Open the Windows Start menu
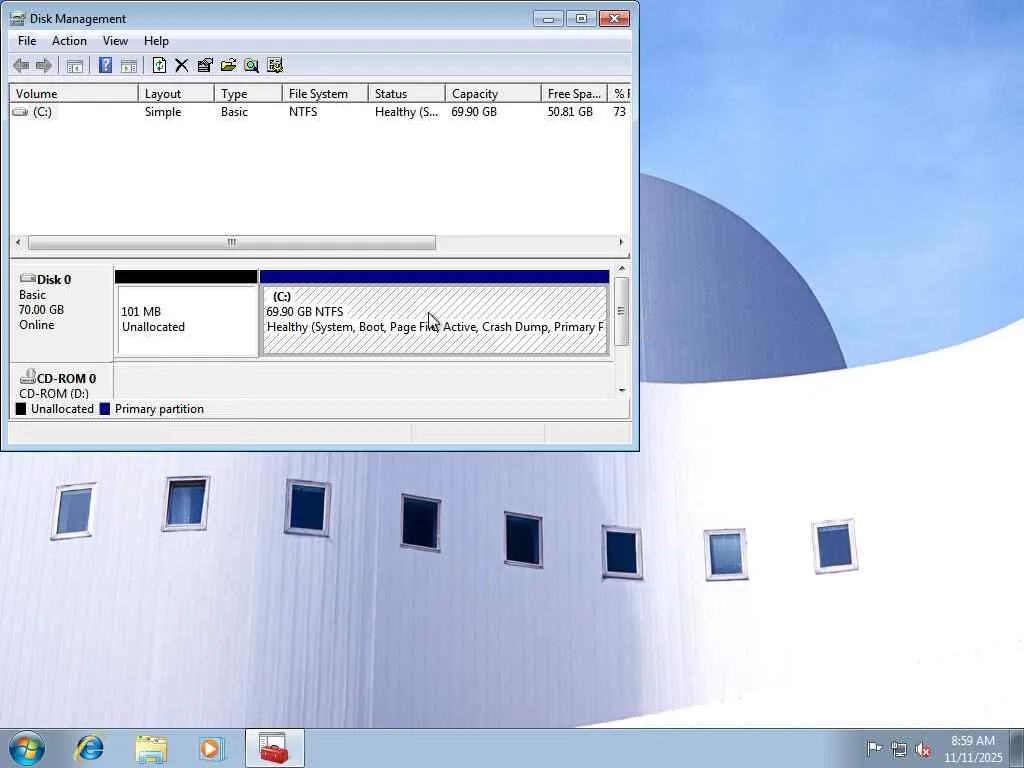Image resolution: width=1024 pixels, height=768 pixels. pyautogui.click(x=27, y=748)
